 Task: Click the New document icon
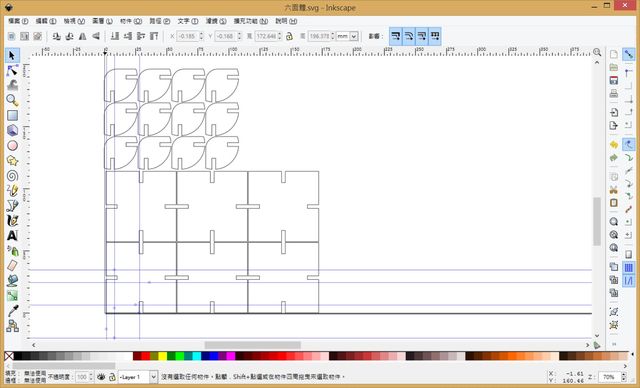[x=613, y=55]
